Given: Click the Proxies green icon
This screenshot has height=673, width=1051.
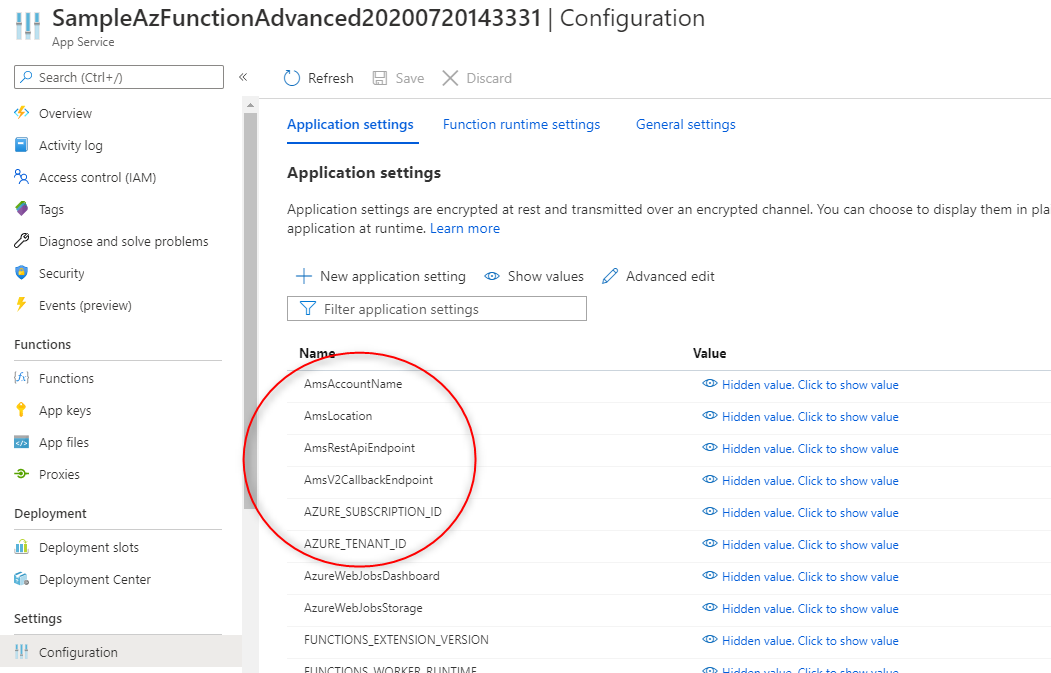Looking at the screenshot, I should point(21,474).
